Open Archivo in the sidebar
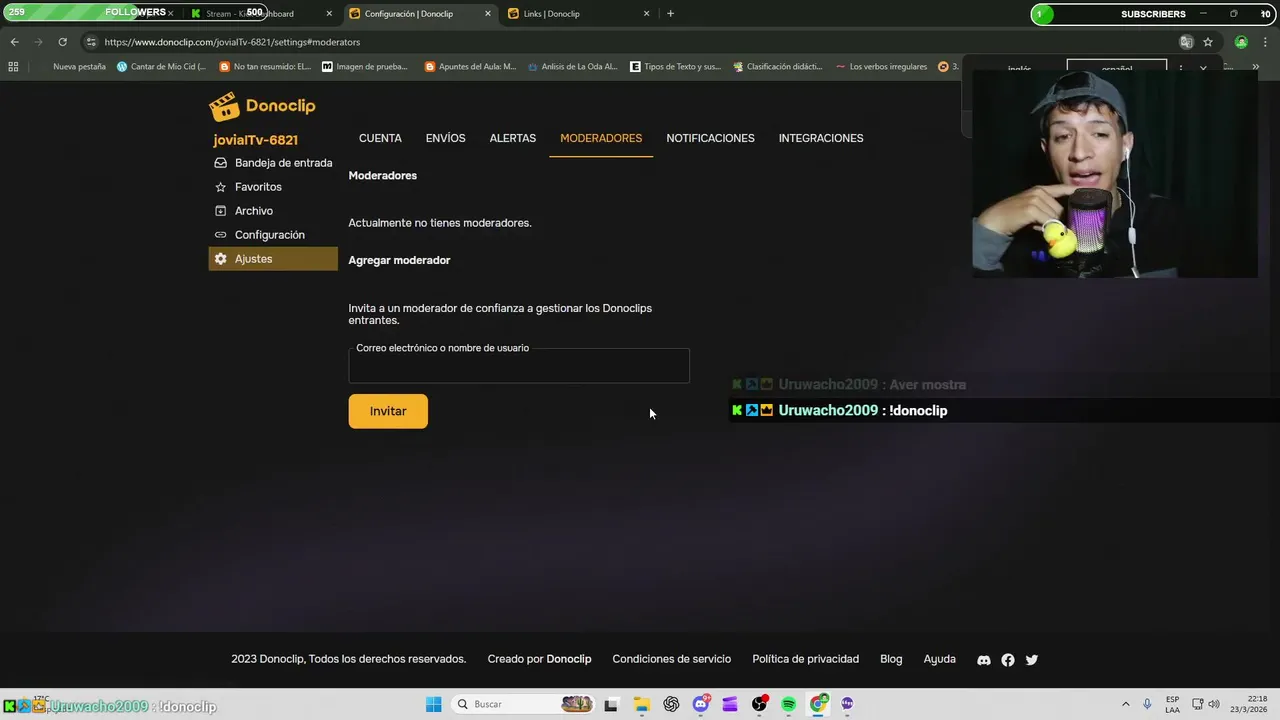The image size is (1280, 720). 273,211
